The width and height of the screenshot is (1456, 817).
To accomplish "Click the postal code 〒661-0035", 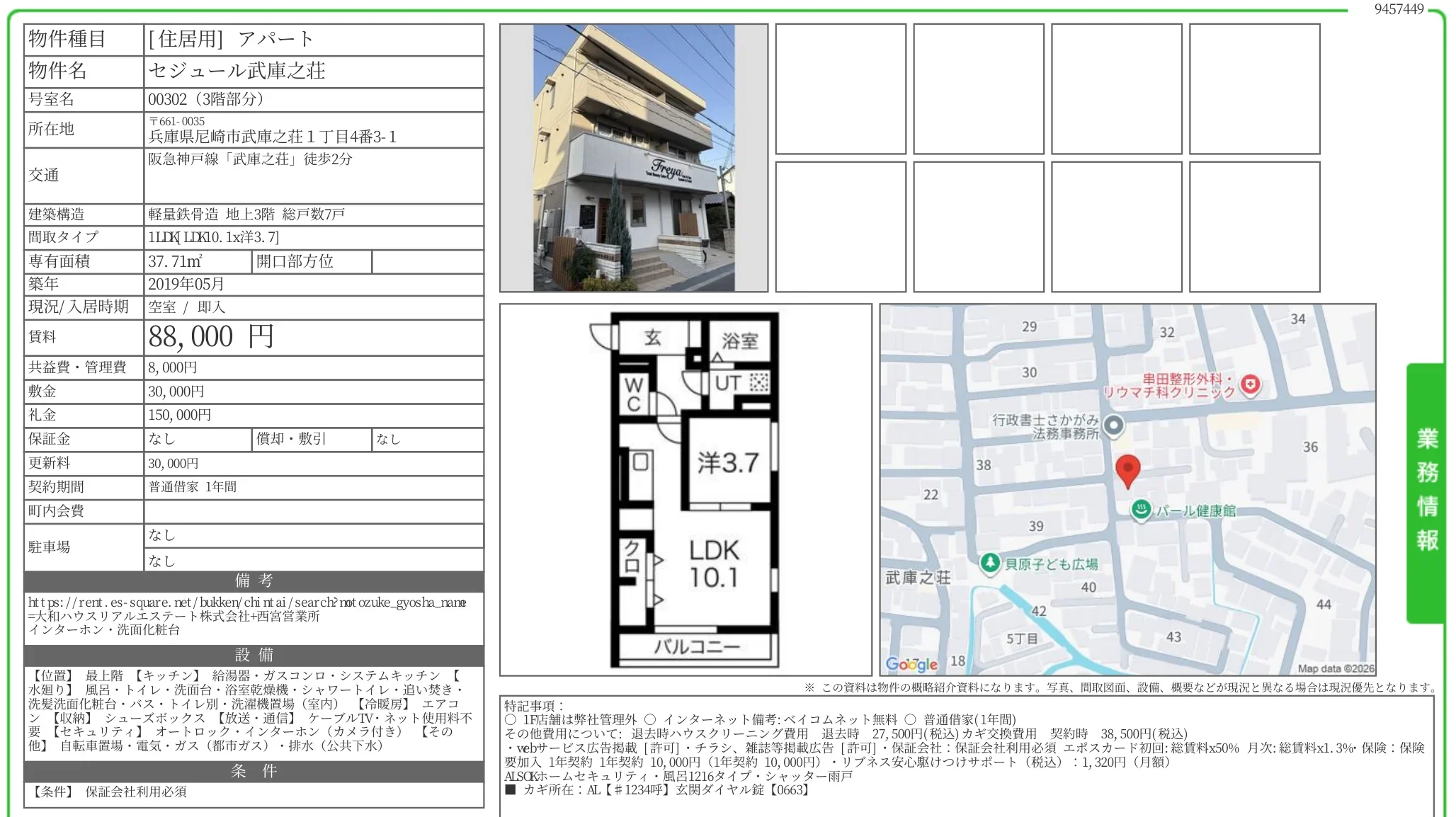I will click(x=176, y=121).
